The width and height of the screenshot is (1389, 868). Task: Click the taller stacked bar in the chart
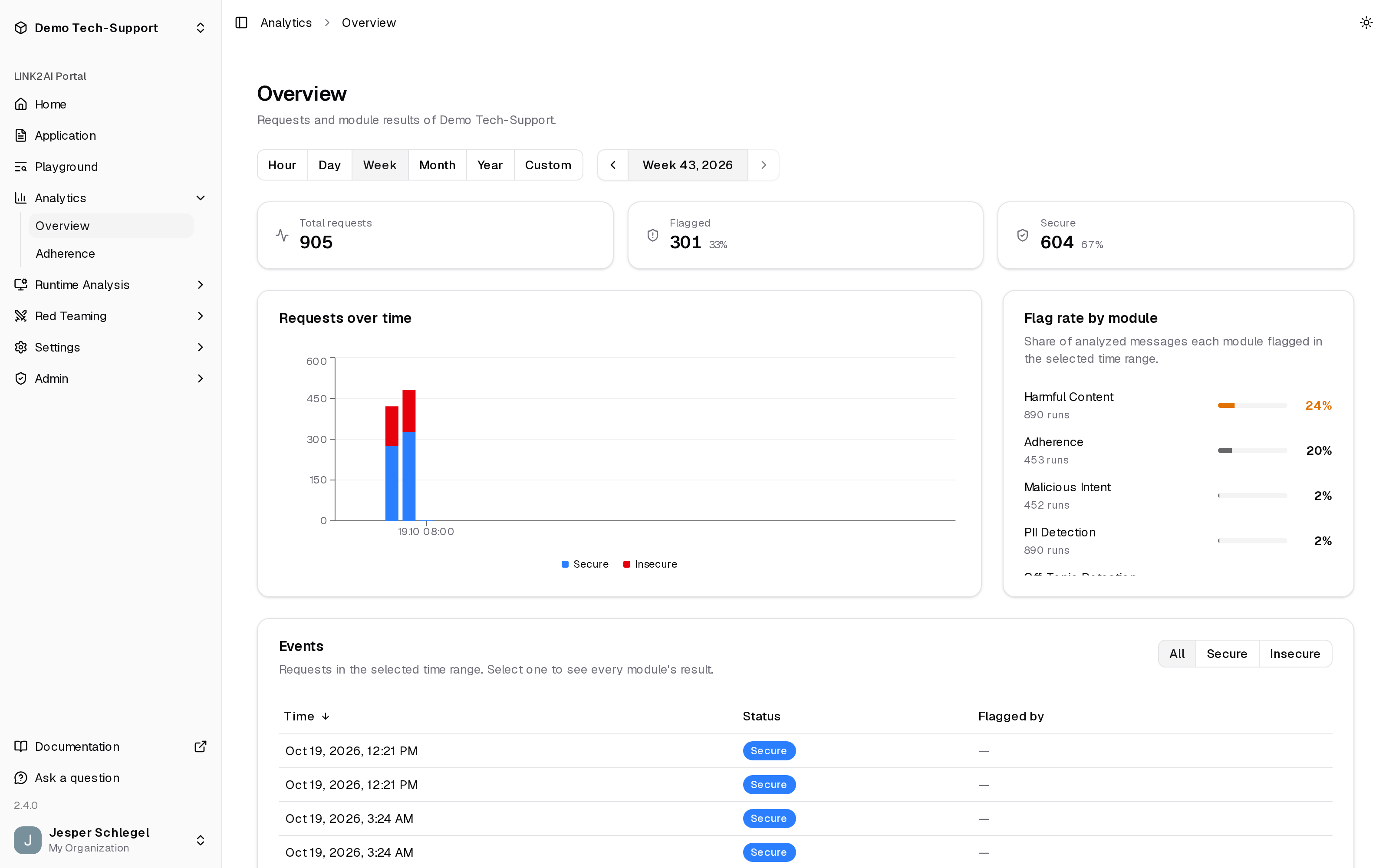point(408,455)
